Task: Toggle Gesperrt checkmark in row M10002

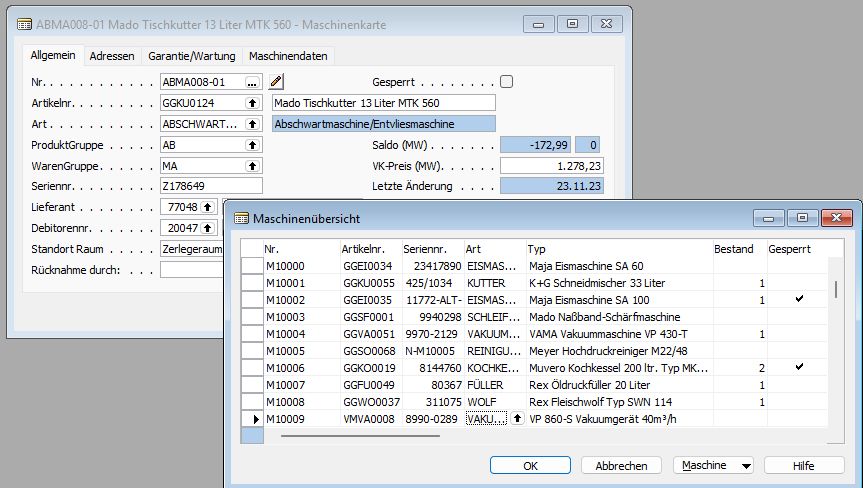Action: tap(799, 299)
